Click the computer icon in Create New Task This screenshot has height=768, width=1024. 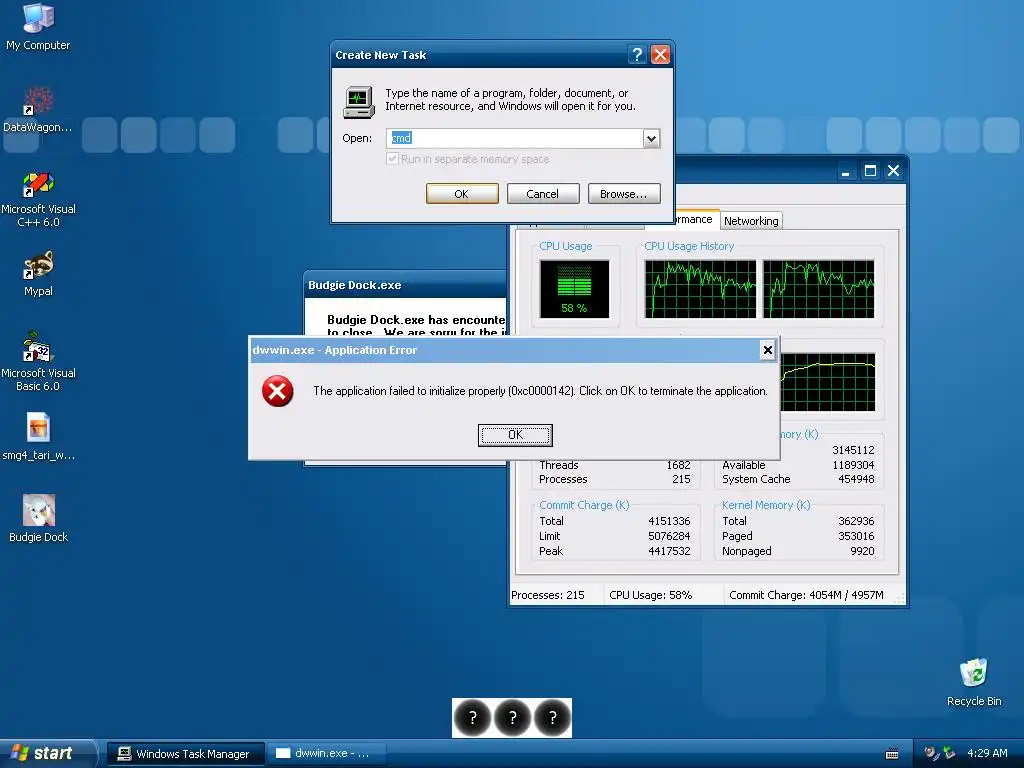(x=359, y=102)
